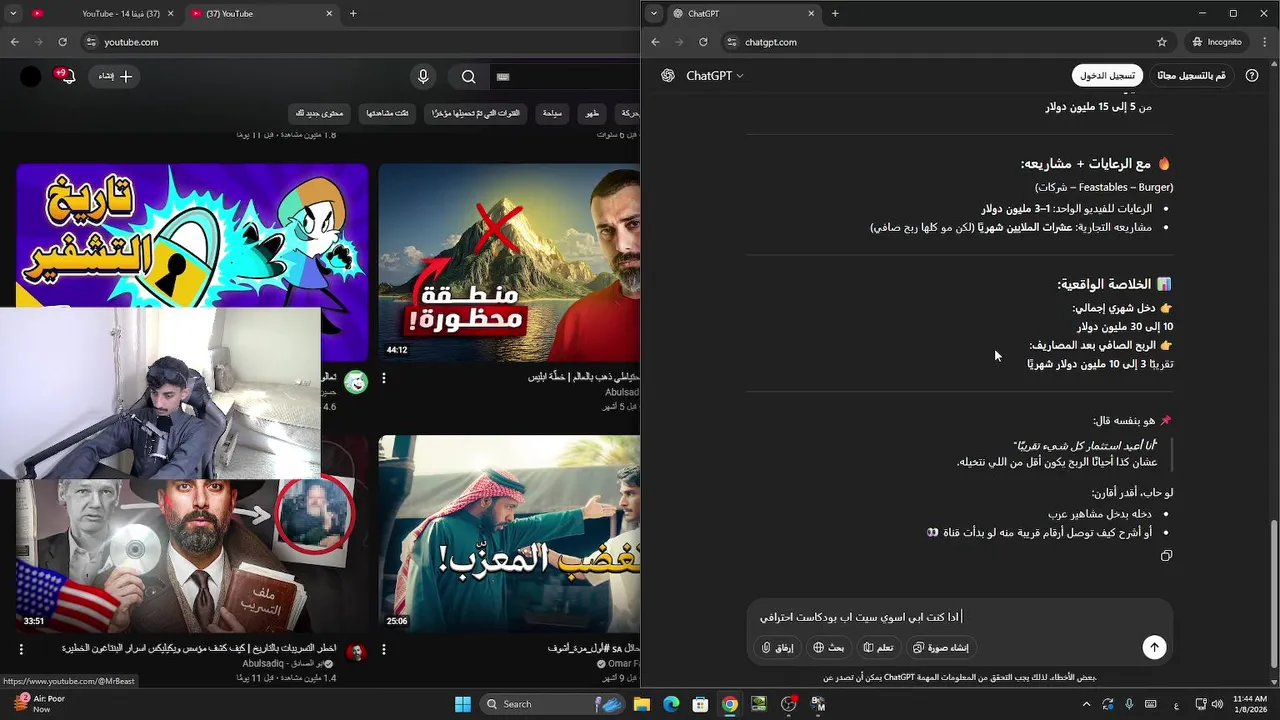Image resolution: width=1280 pixels, height=720 pixels.
Task: Open more options for the Omar video
Action: tap(384, 649)
